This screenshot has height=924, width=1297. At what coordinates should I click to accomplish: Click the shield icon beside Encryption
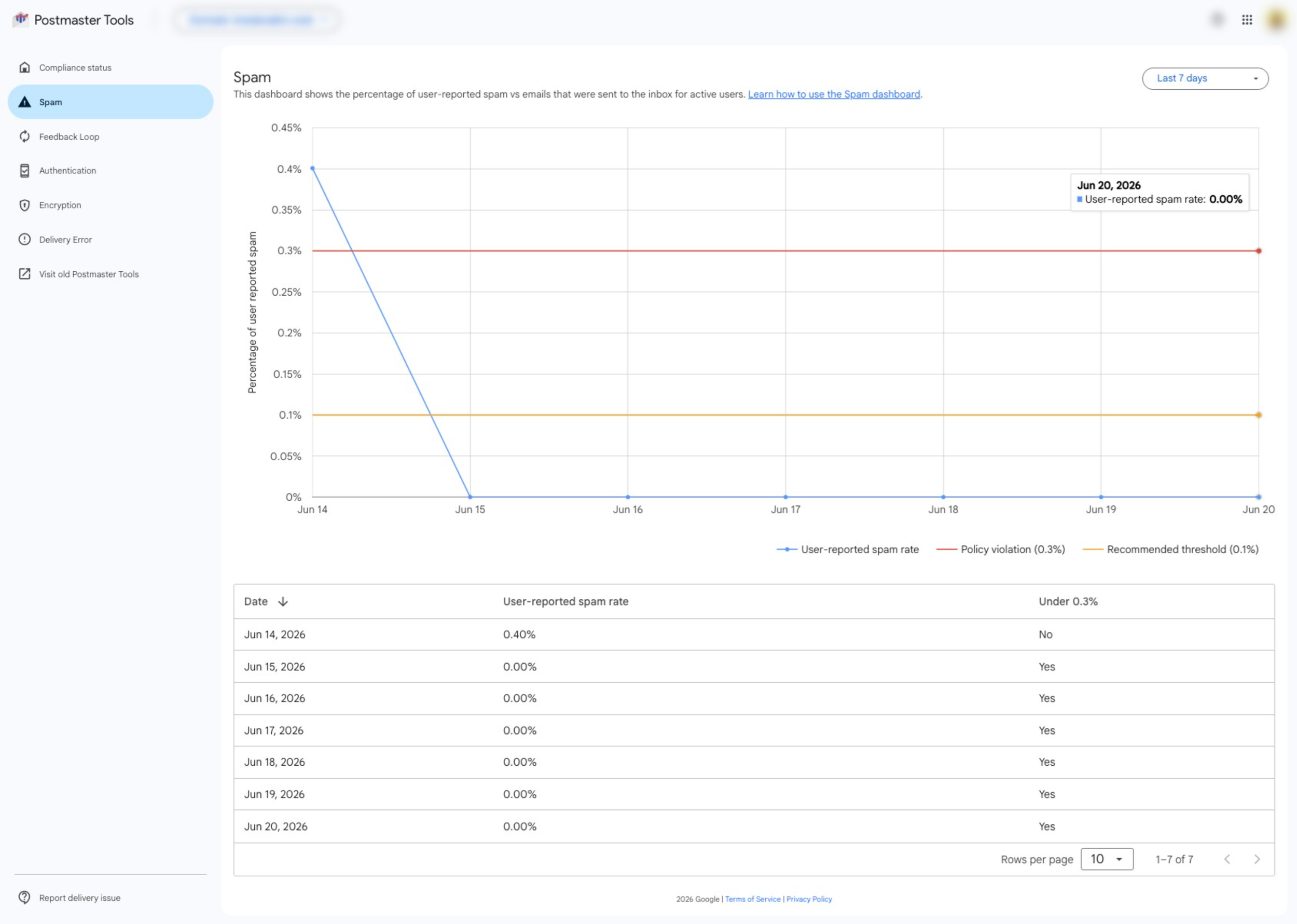click(x=24, y=205)
